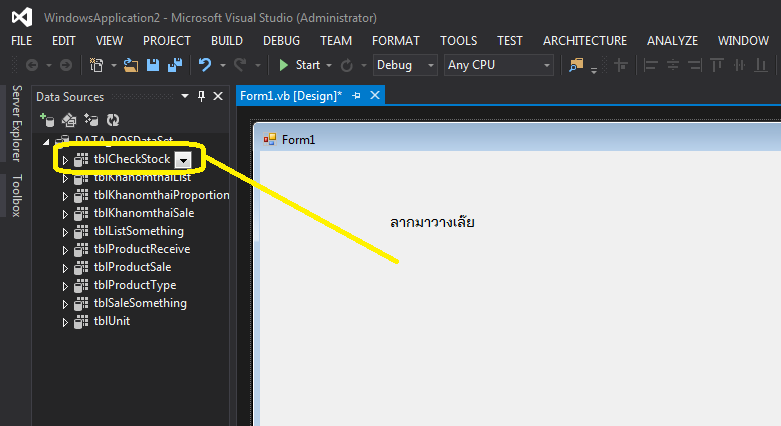Click the Open File folder icon

point(131,65)
